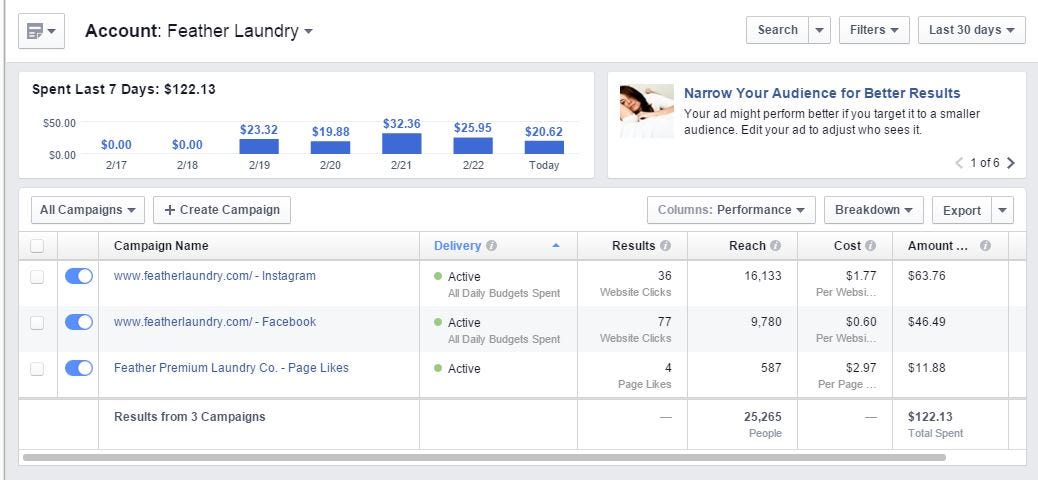Click the 25,265 People total reach
Viewport: 1038px width, 480px height.
762,416
